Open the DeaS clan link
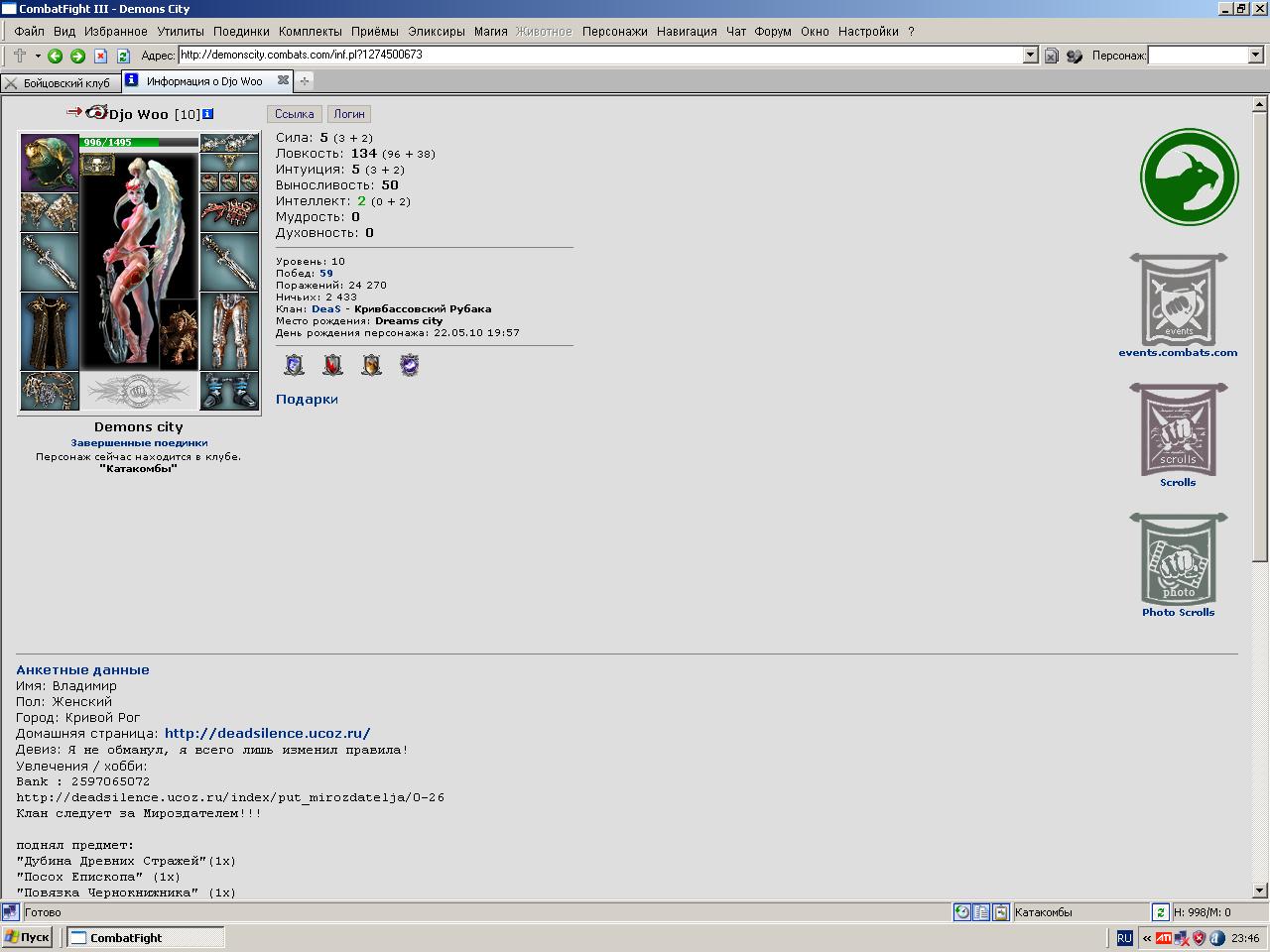 [x=325, y=309]
